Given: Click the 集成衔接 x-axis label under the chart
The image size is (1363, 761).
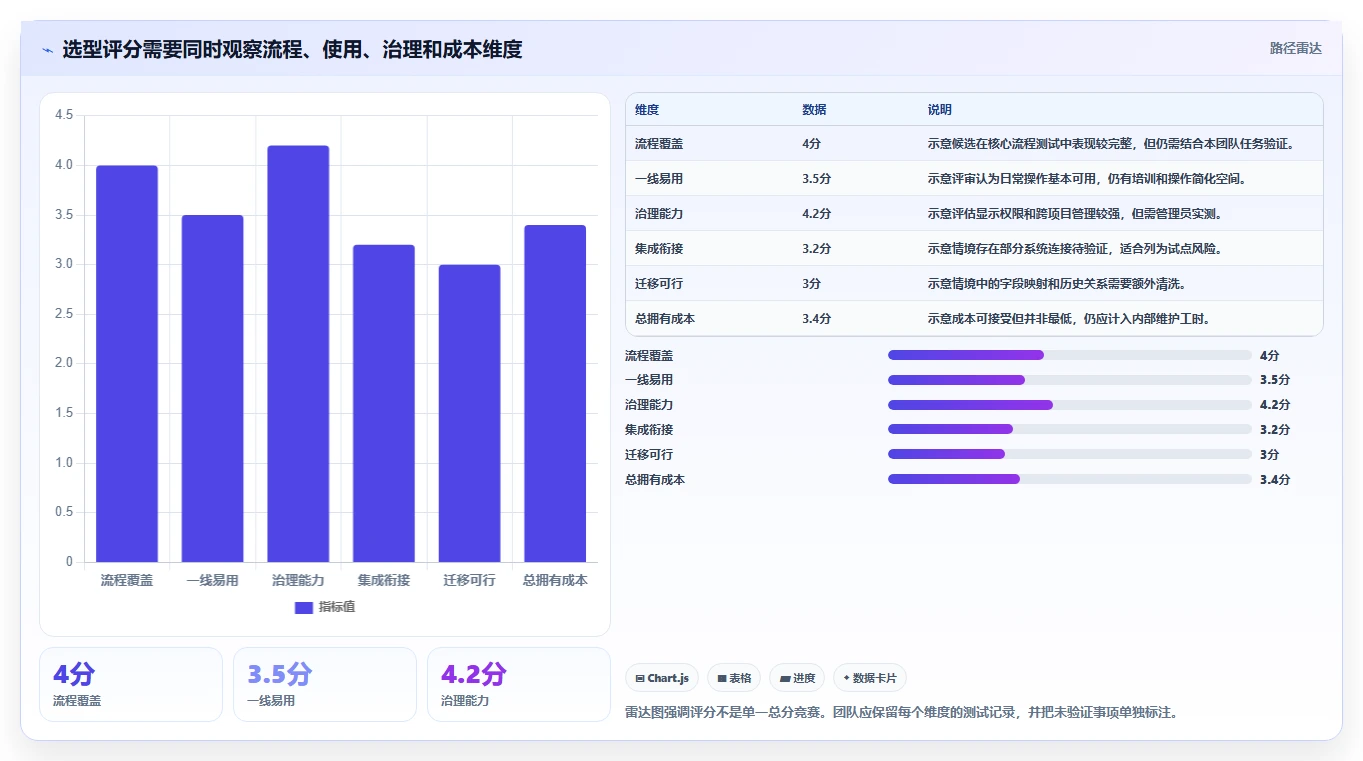Looking at the screenshot, I should (384, 580).
